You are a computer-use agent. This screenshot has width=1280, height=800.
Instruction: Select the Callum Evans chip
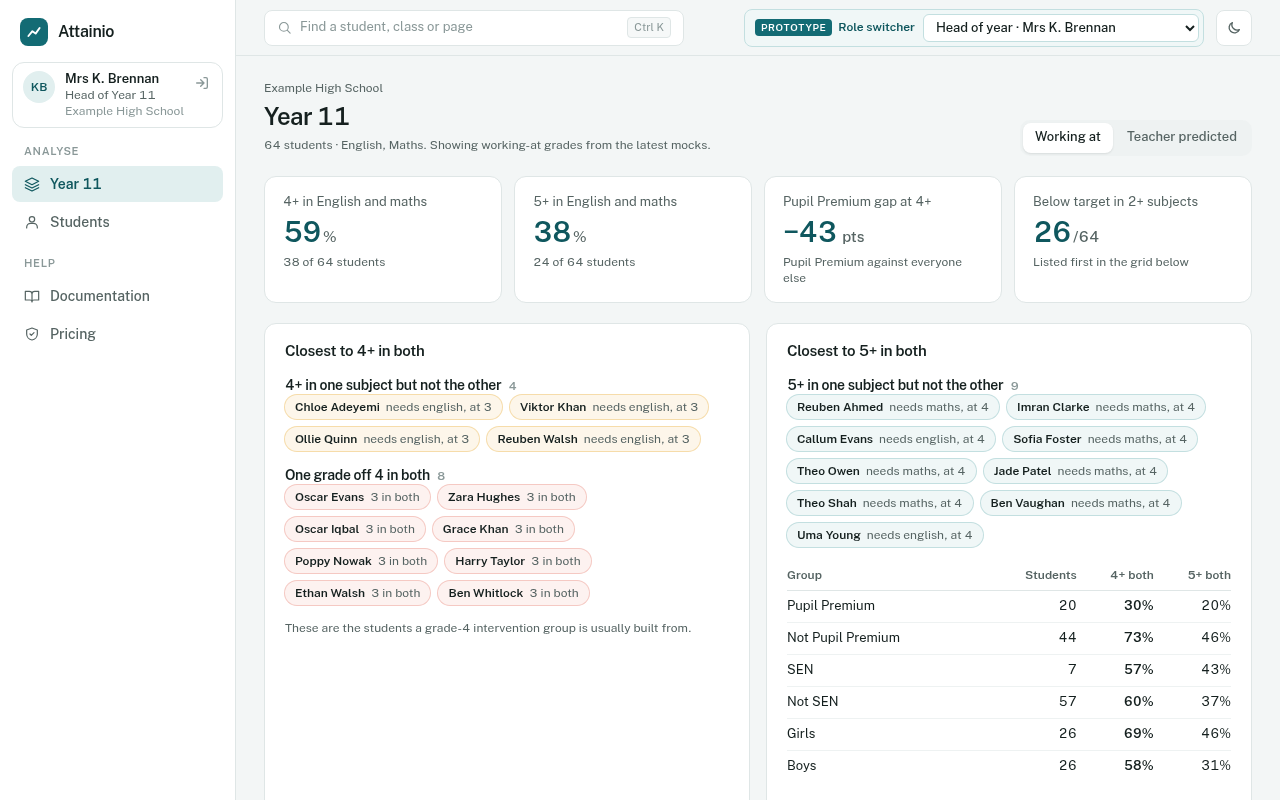pos(891,439)
